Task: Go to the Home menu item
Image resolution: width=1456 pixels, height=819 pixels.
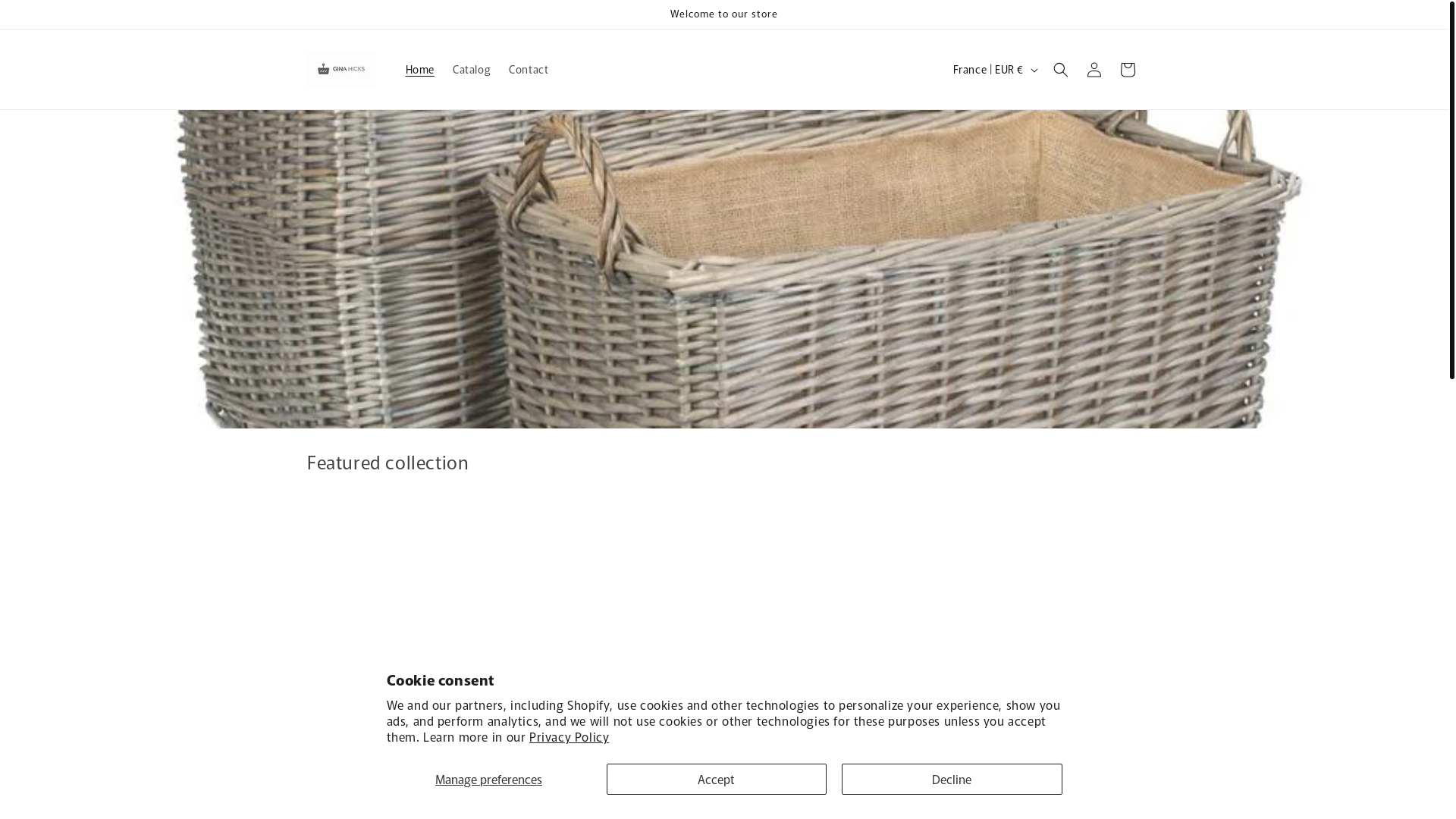Action: tap(419, 70)
